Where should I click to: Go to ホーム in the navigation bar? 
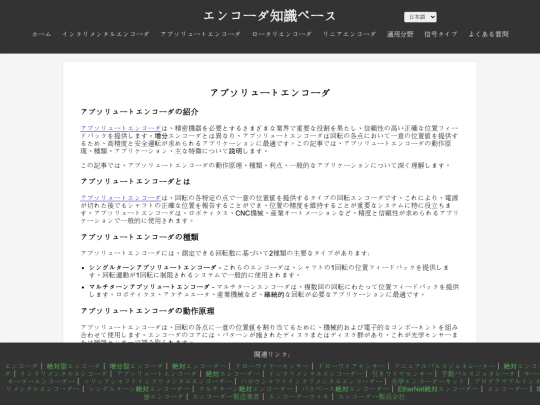coord(41,34)
